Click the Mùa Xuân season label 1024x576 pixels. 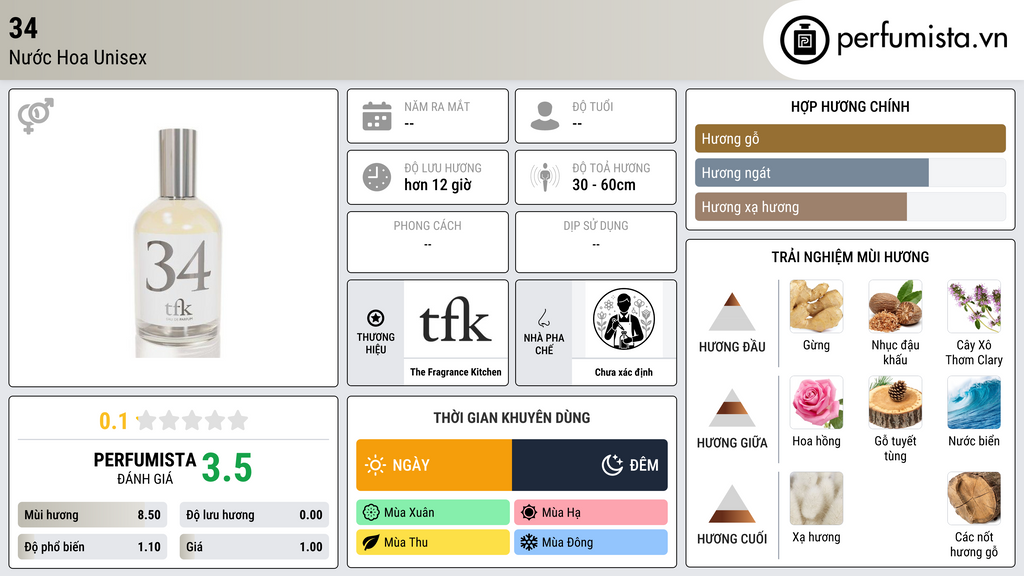(x=433, y=513)
